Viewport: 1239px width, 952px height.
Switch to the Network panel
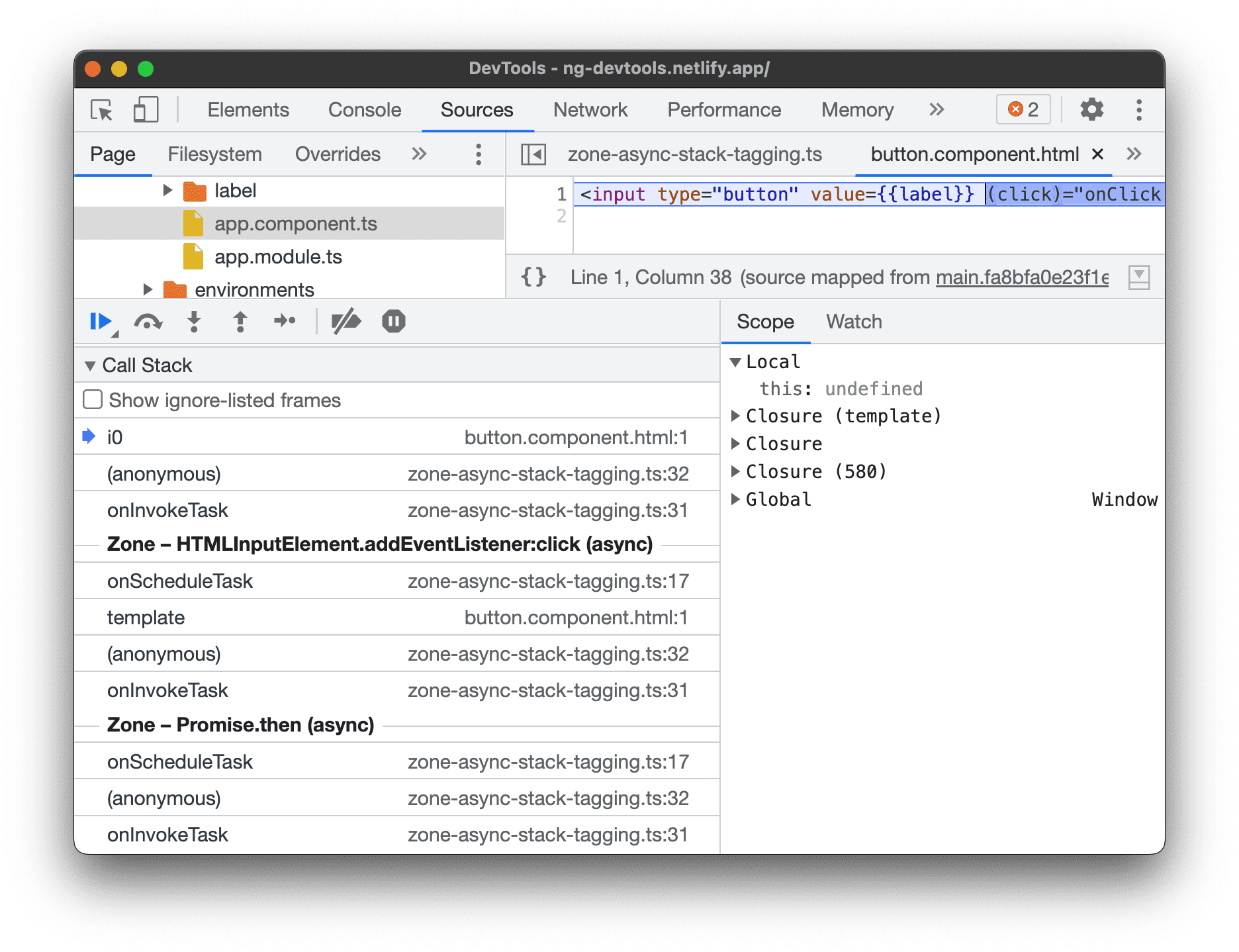(590, 109)
